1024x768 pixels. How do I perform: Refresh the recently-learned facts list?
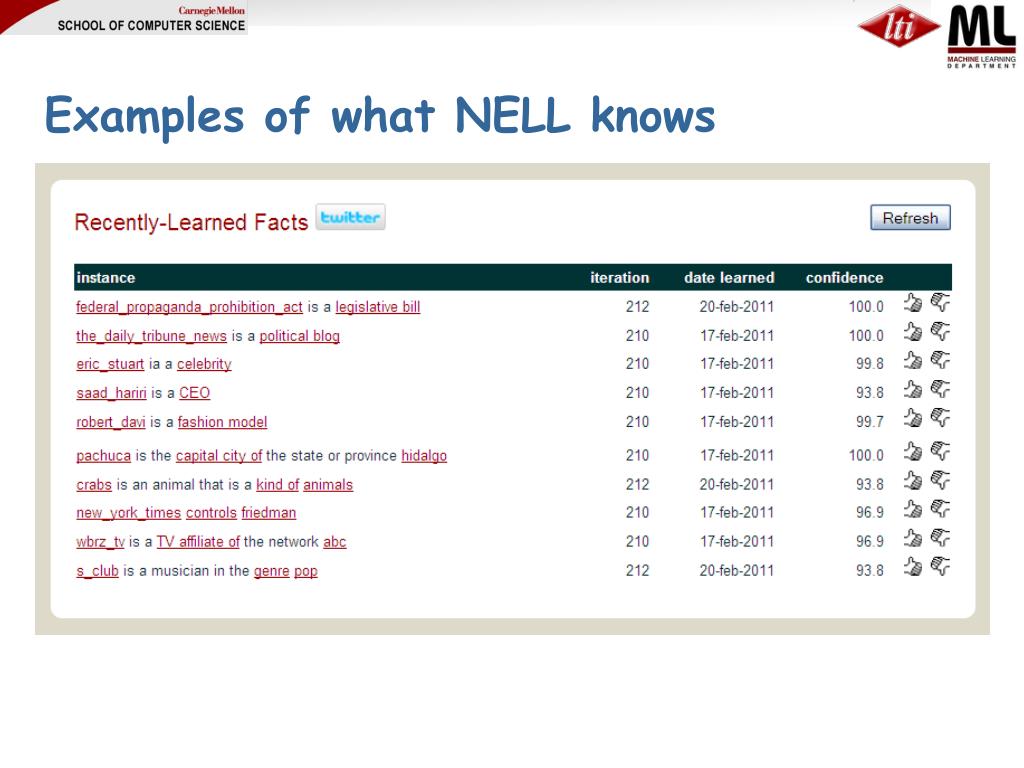pos(910,218)
